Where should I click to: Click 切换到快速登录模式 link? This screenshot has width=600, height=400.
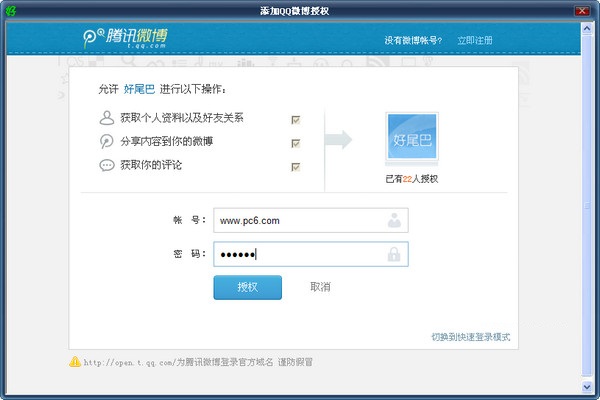471,337
